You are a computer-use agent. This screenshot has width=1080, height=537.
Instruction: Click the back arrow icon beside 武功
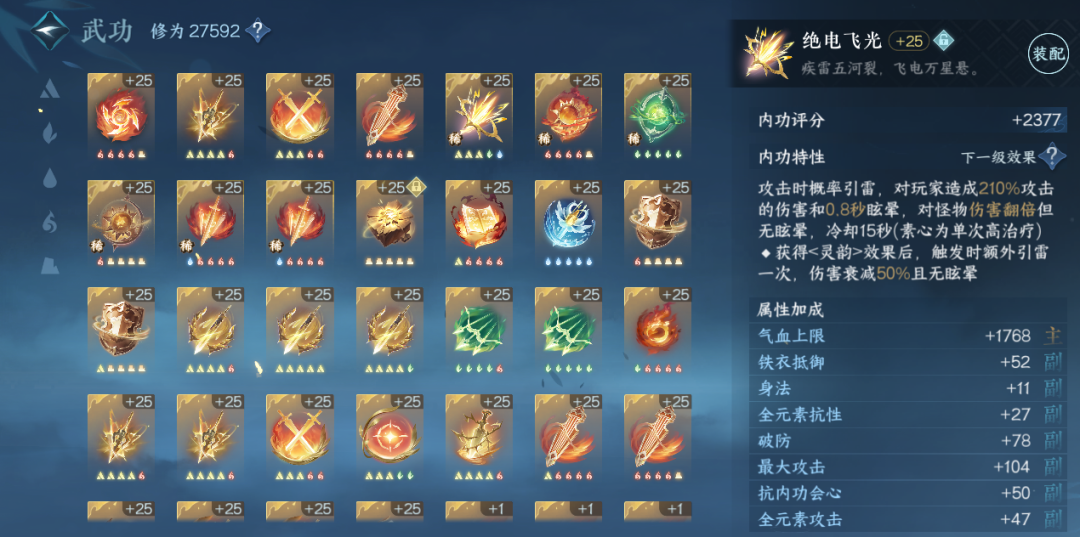[x=50, y=30]
